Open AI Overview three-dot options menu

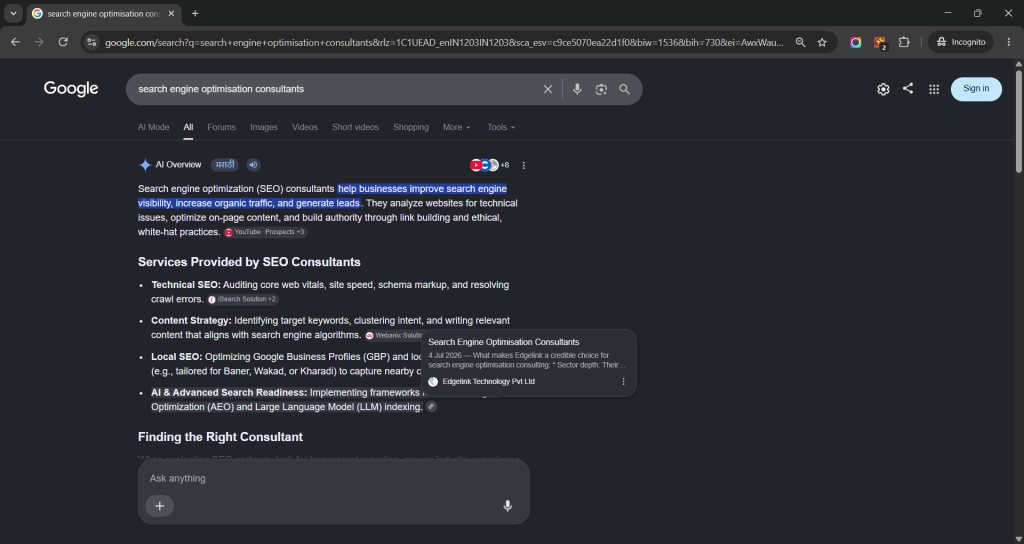[523, 166]
